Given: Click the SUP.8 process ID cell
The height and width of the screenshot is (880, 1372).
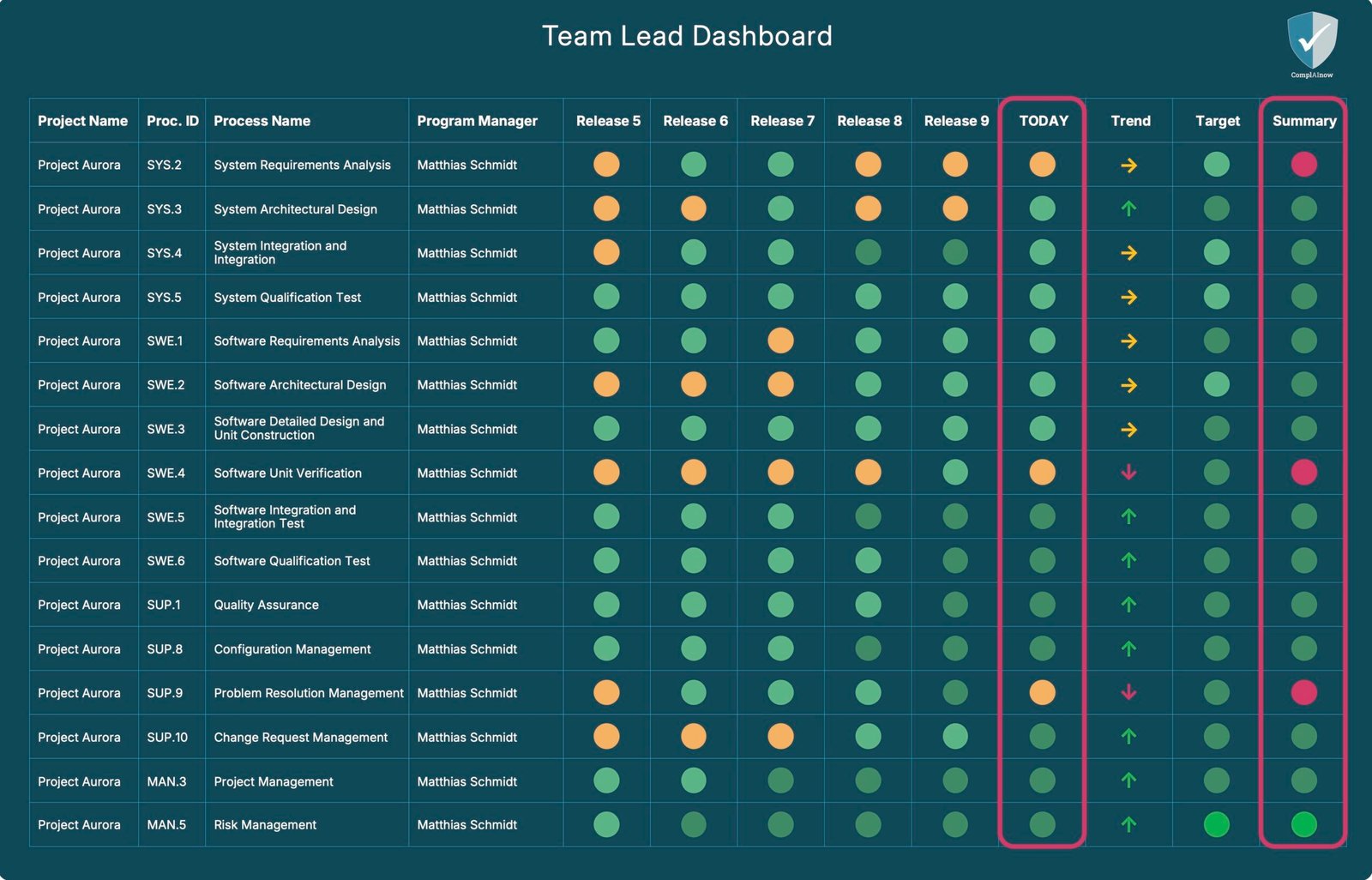Looking at the screenshot, I should pos(165,649).
